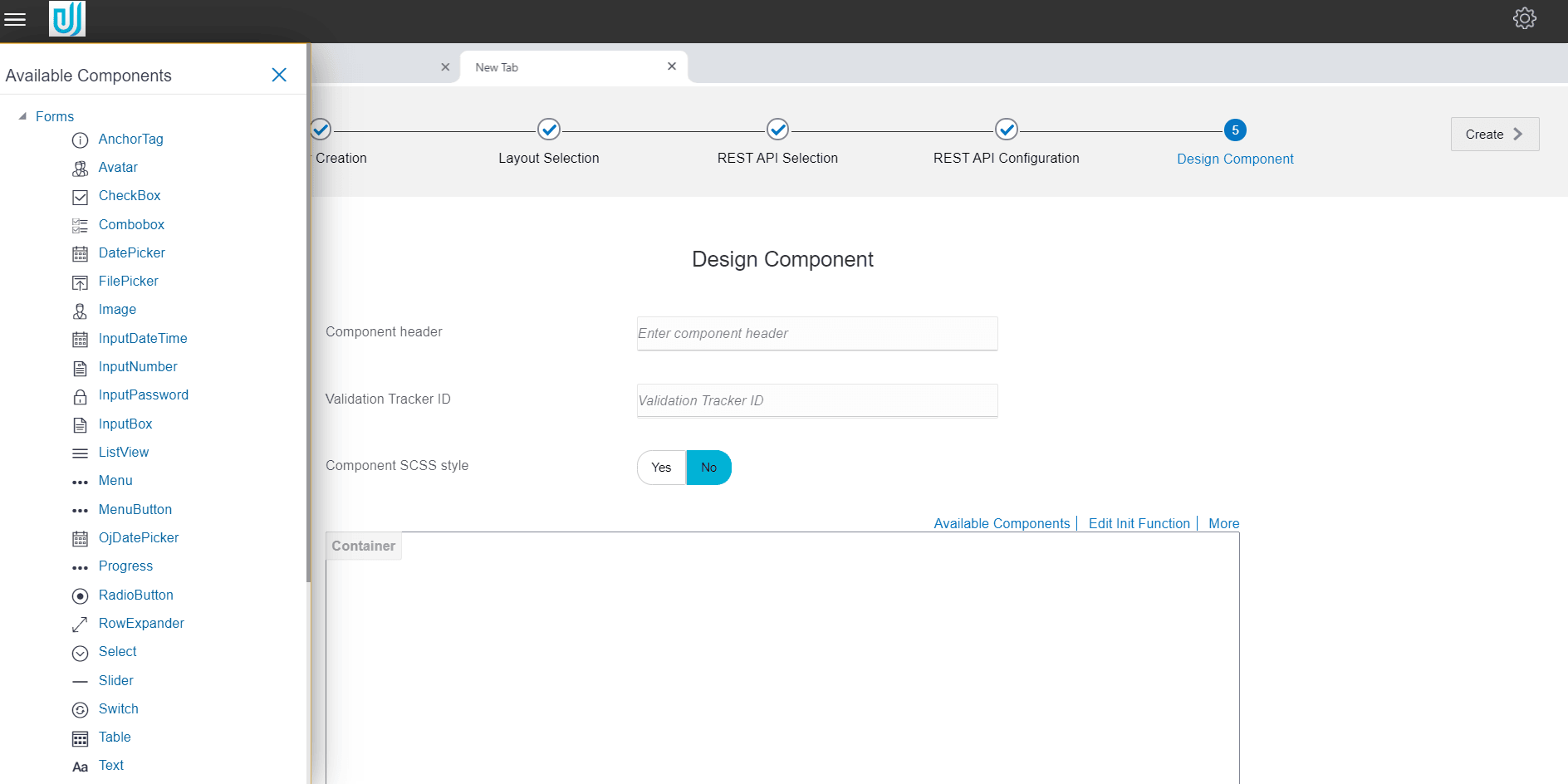Click the Create button

click(x=1493, y=134)
